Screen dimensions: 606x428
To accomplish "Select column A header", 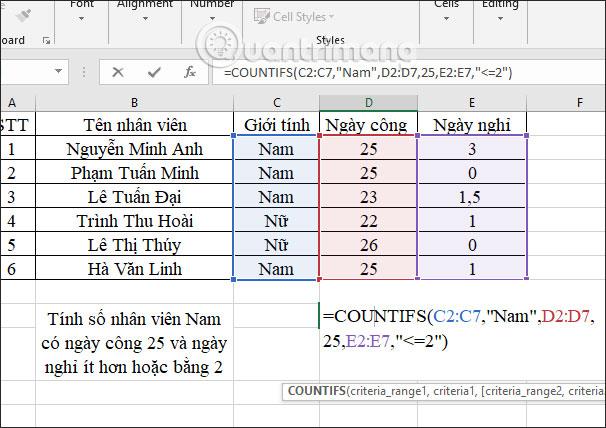I will [12, 103].
